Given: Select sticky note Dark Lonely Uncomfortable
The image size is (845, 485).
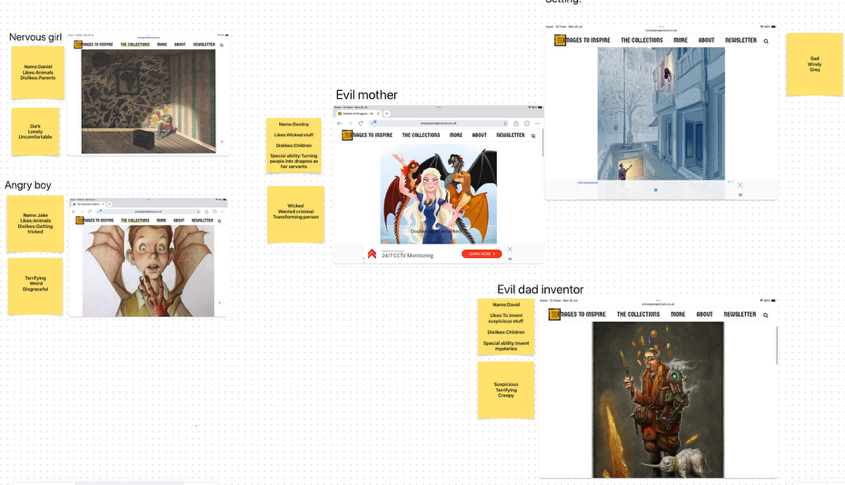Looking at the screenshot, I should tap(36, 132).
